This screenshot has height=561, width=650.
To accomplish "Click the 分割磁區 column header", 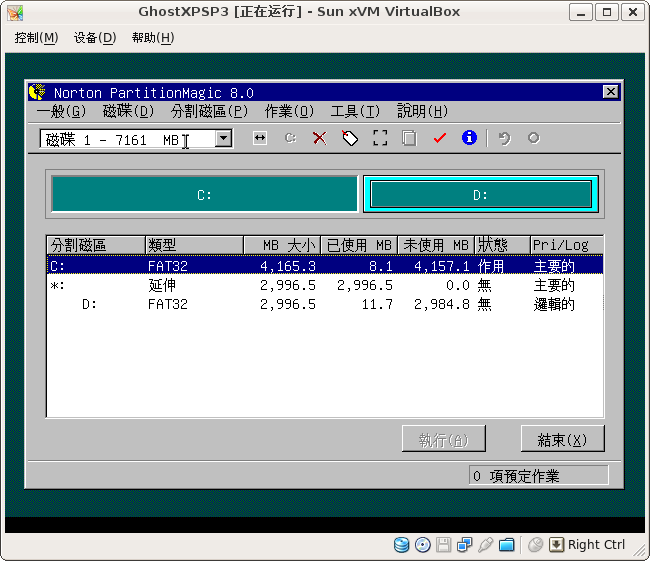I will pos(96,245).
